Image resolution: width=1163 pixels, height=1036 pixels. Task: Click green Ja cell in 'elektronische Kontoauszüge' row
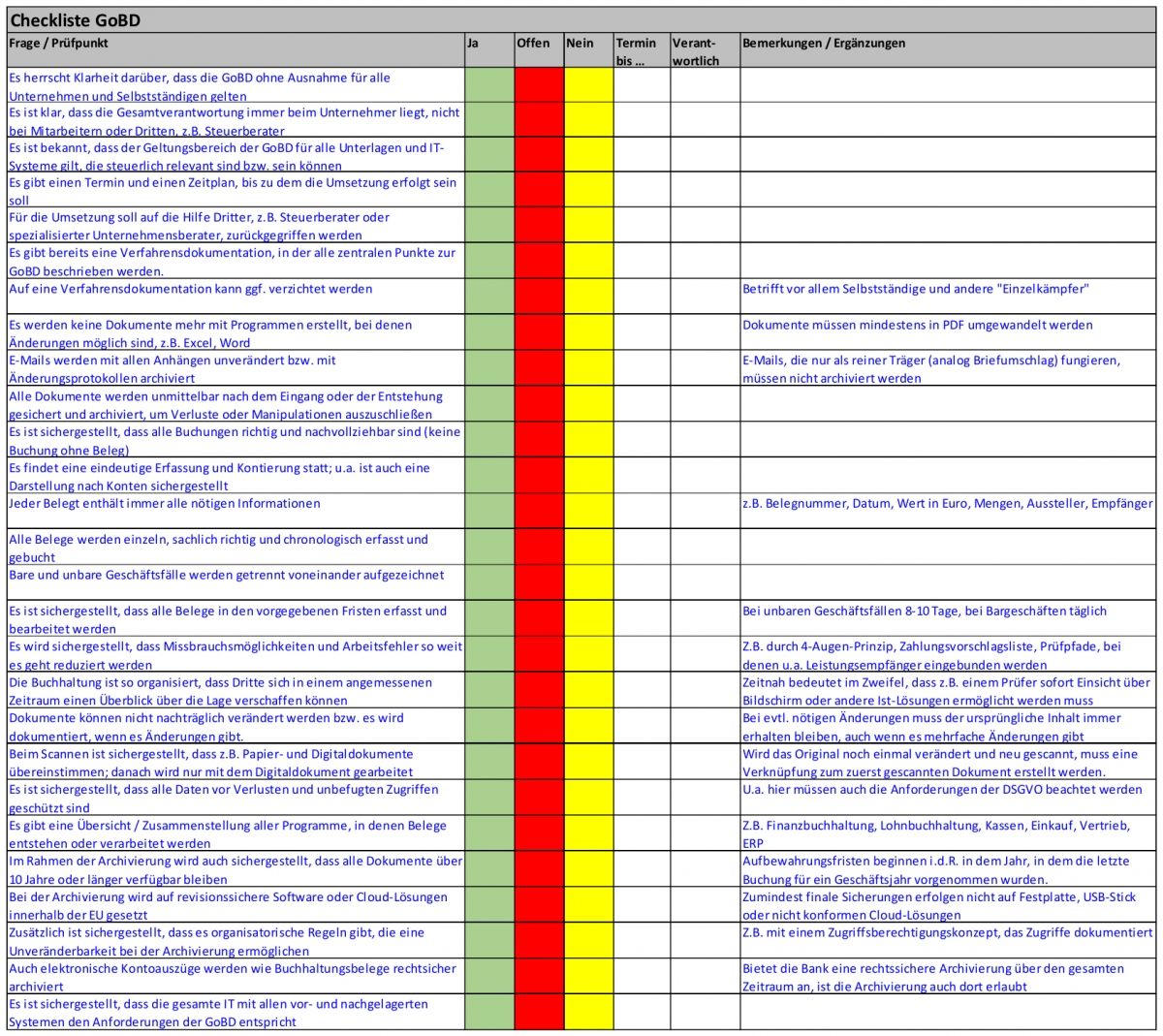tap(488, 977)
